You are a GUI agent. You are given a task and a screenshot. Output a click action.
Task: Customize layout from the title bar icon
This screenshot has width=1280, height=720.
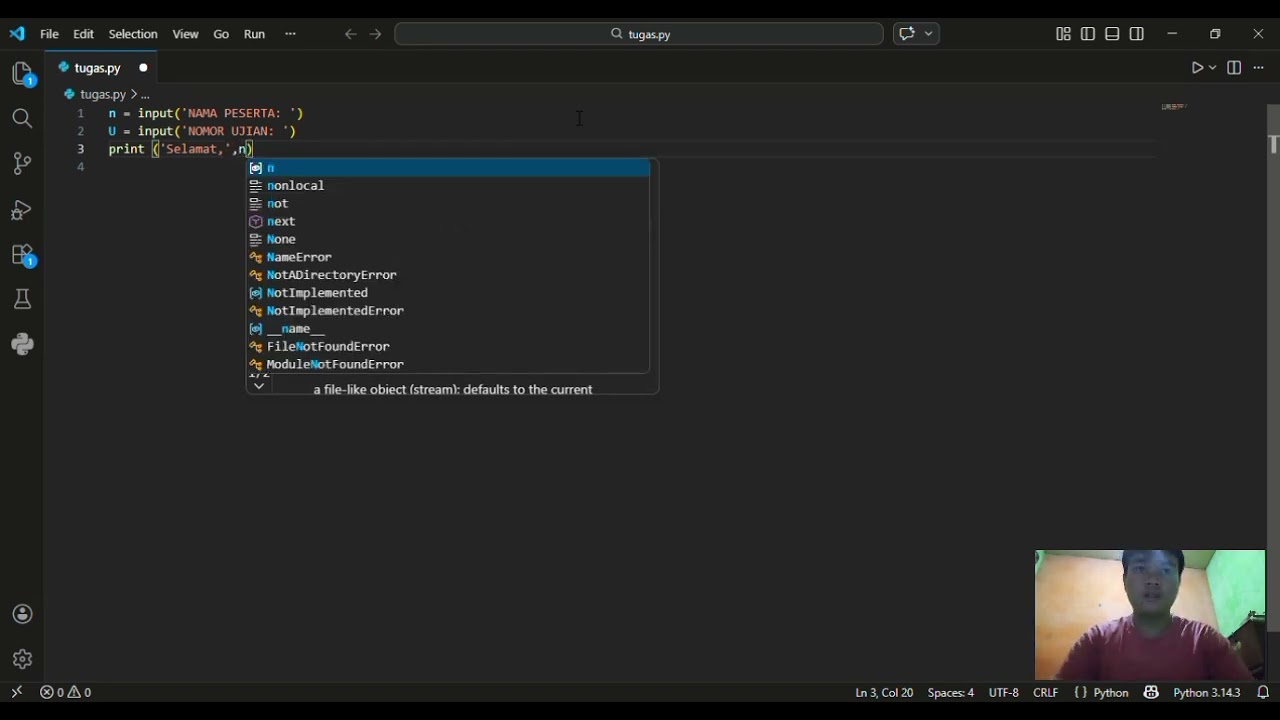(x=1063, y=34)
